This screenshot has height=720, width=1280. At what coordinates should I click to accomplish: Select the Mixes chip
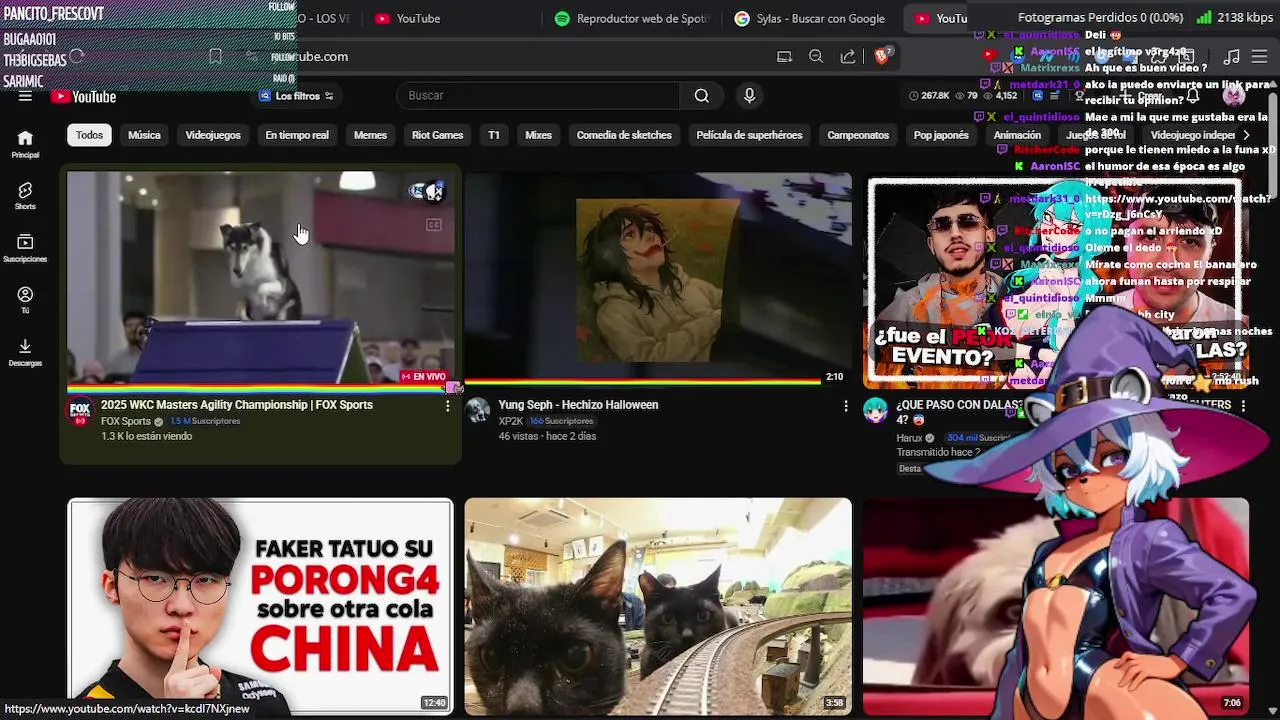(538, 135)
